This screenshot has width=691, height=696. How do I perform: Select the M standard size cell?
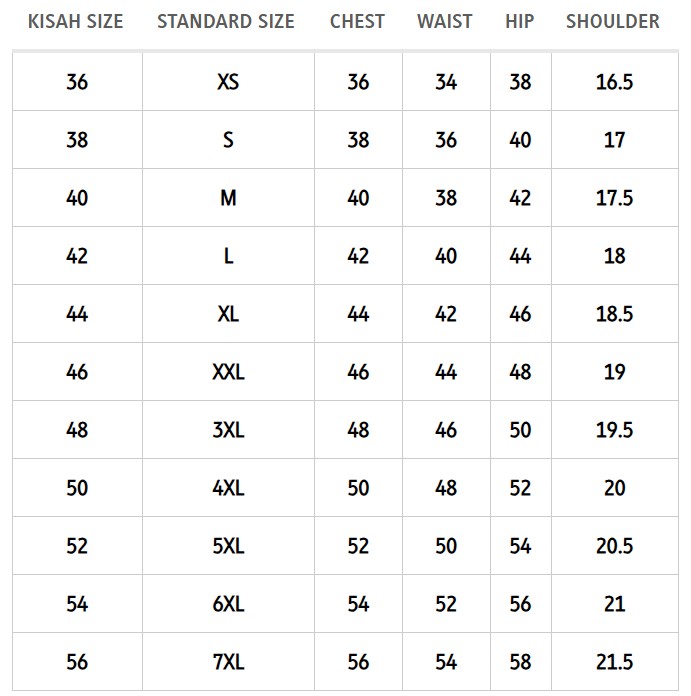point(228,198)
